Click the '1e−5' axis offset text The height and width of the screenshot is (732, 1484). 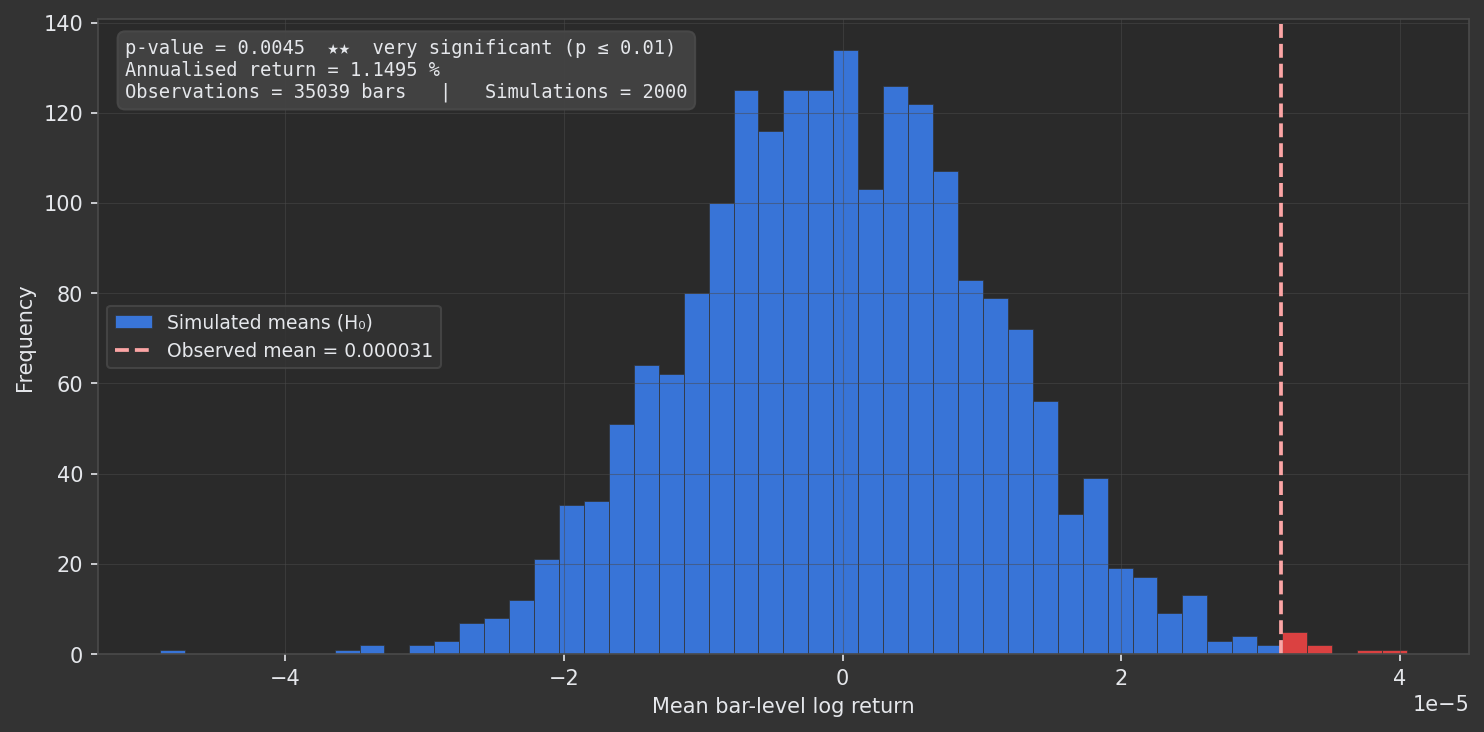click(1440, 704)
